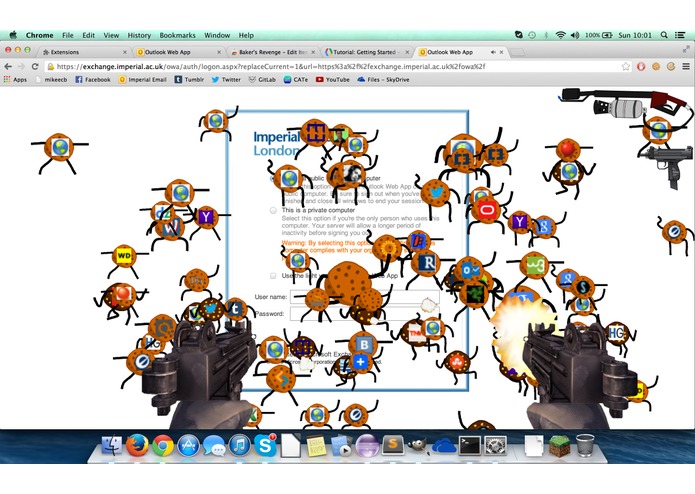Open the YouTube bookmark

coord(333,80)
